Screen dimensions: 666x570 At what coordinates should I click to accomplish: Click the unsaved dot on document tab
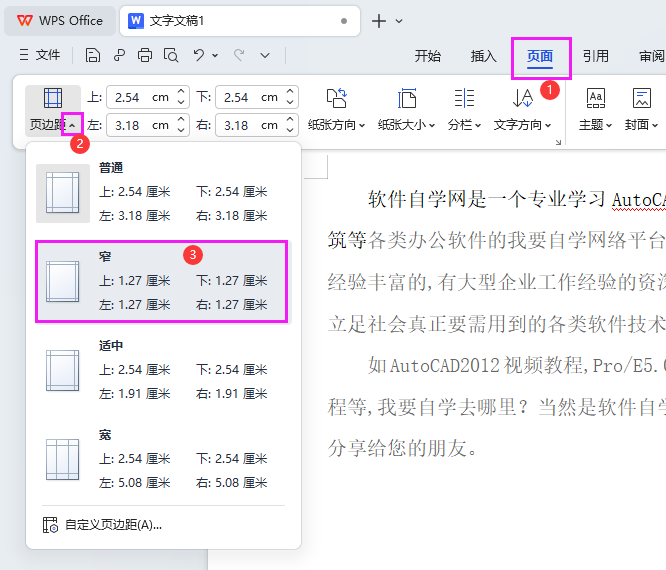pyautogui.click(x=344, y=21)
